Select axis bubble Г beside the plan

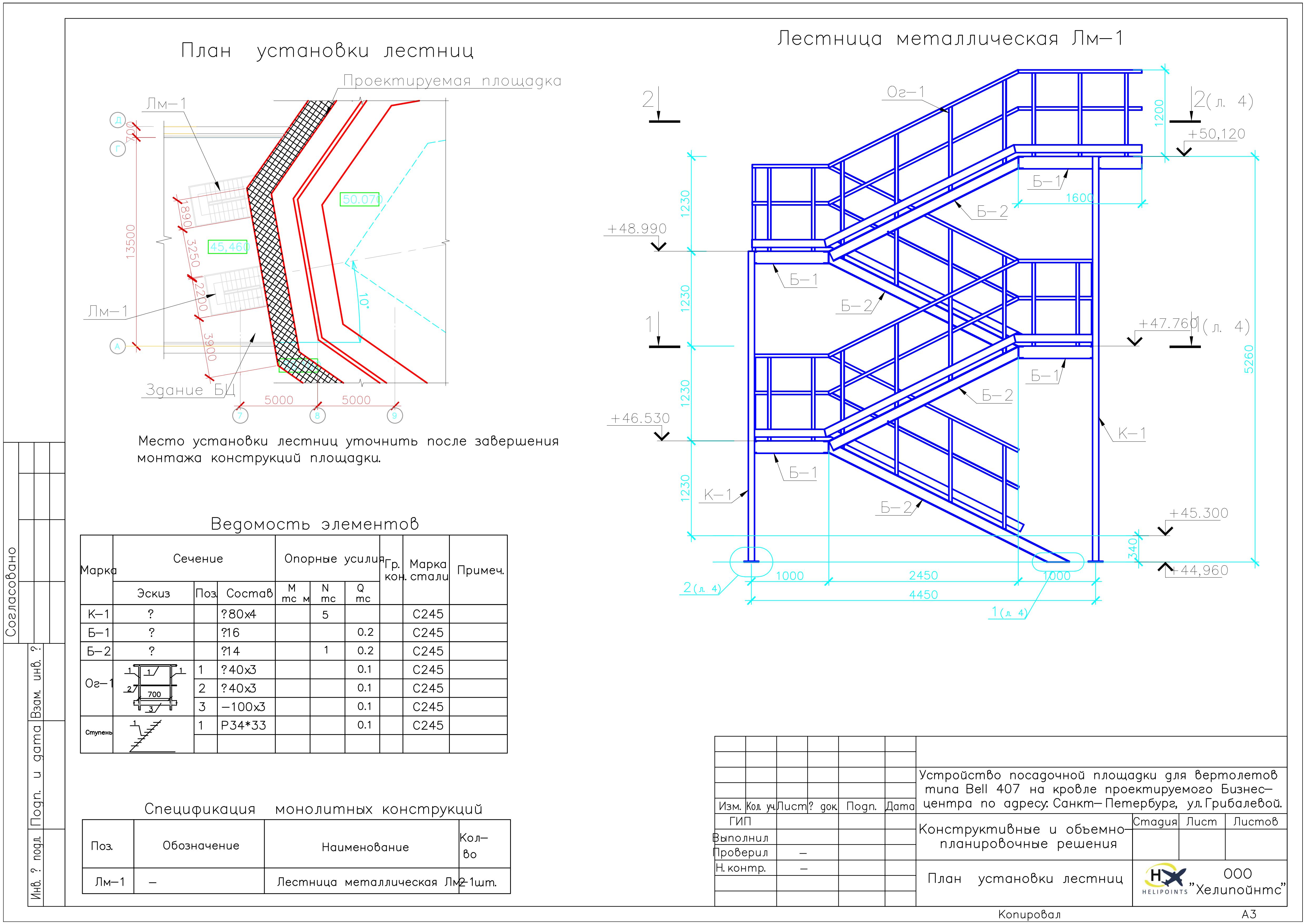[x=118, y=149]
